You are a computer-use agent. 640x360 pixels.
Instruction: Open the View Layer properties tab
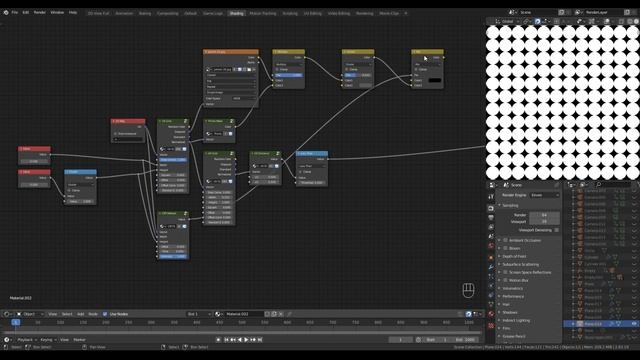491,227
